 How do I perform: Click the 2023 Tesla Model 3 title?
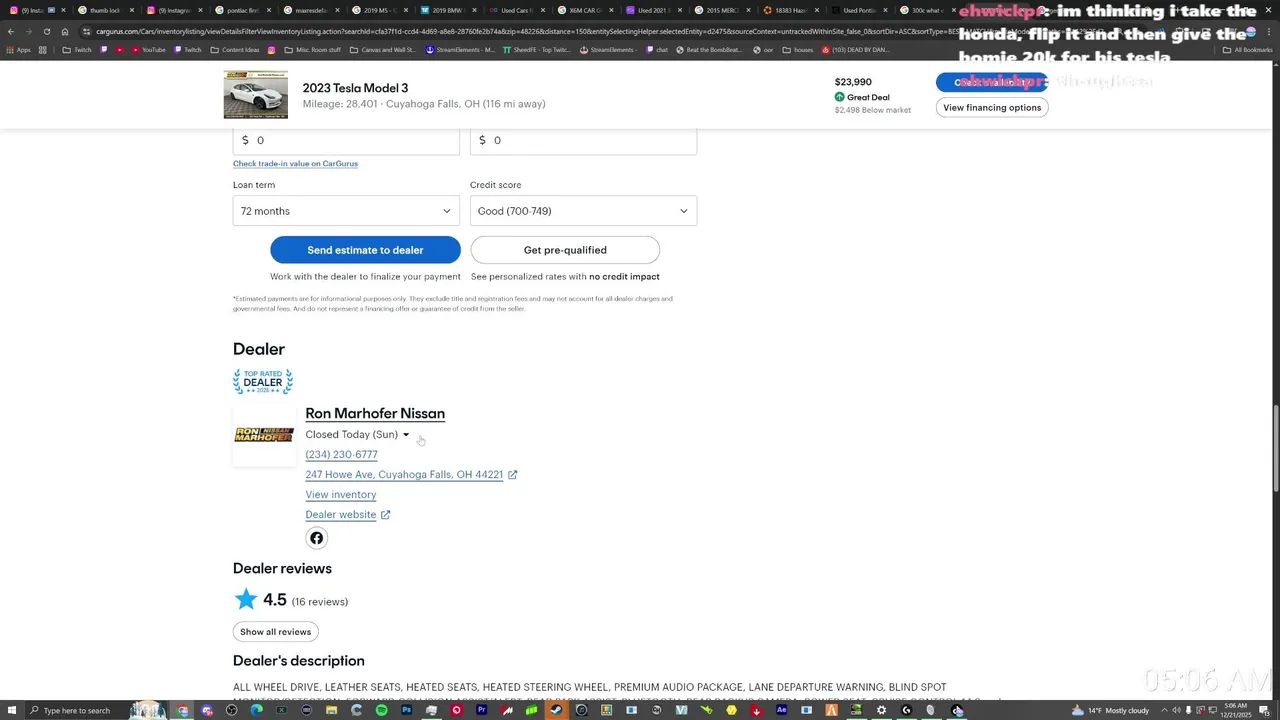click(x=355, y=88)
